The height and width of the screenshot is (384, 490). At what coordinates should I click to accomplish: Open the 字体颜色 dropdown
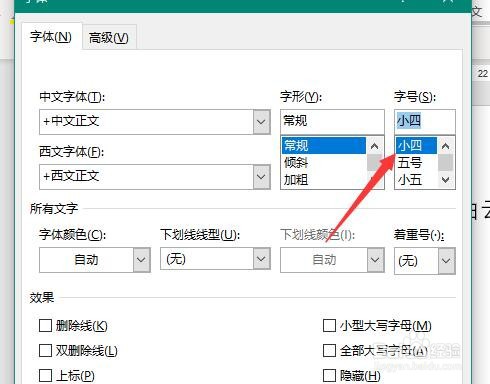(x=141, y=260)
